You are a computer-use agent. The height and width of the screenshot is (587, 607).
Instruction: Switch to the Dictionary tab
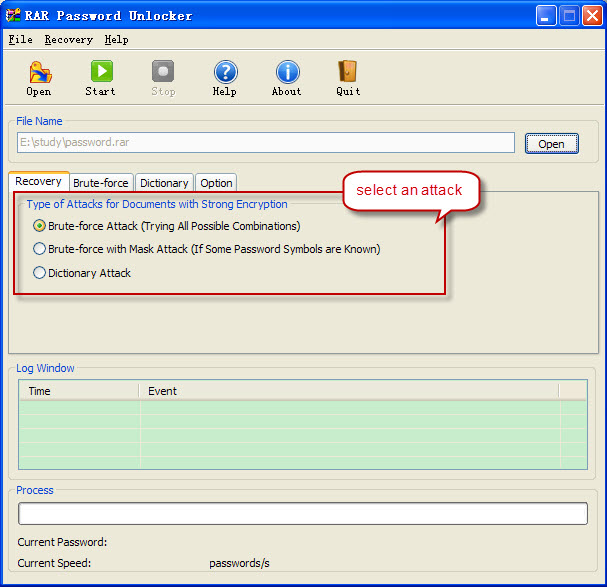pyautogui.click(x=164, y=183)
